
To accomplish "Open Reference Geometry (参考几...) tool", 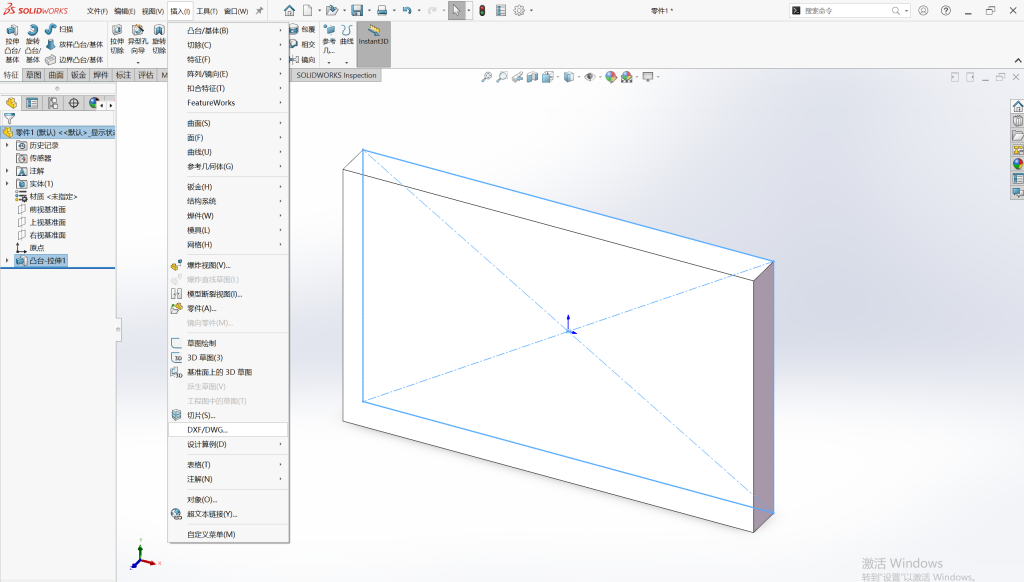I will pos(329,40).
